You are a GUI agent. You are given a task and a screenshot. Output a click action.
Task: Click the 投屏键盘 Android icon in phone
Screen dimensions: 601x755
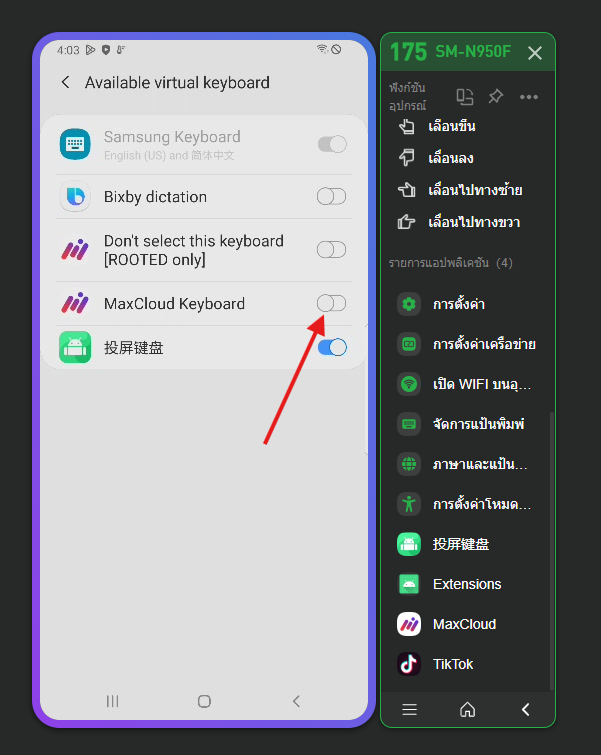pyautogui.click(x=75, y=347)
